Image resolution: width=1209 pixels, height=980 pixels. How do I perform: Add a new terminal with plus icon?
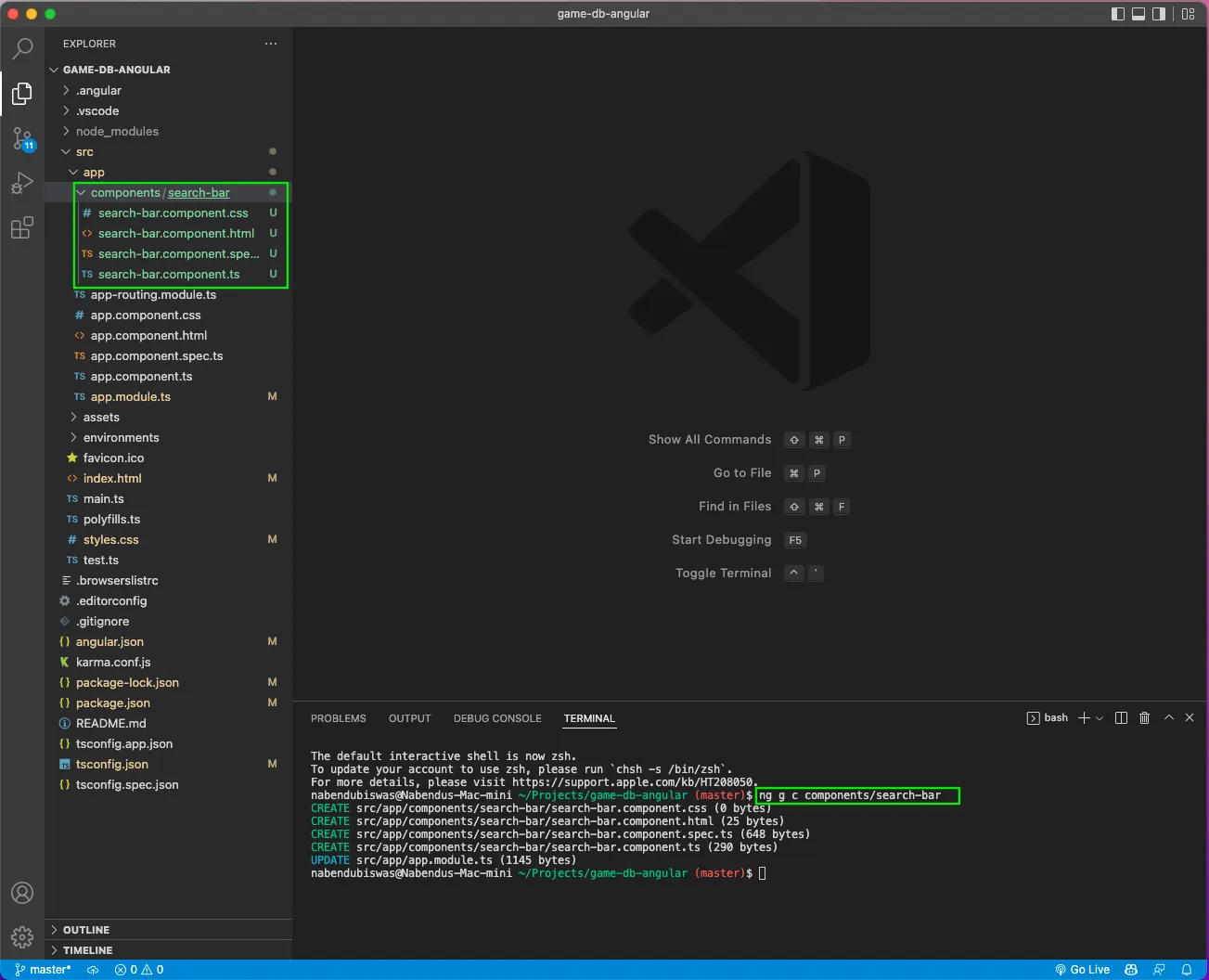tap(1084, 718)
